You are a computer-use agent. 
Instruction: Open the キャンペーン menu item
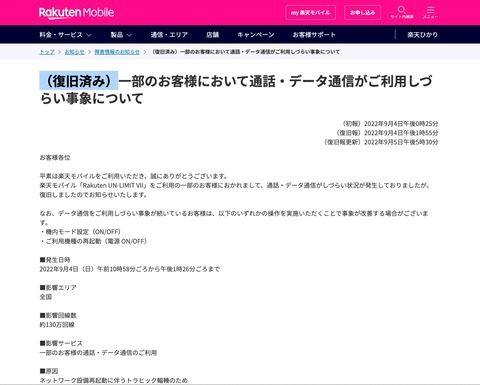[256, 35]
